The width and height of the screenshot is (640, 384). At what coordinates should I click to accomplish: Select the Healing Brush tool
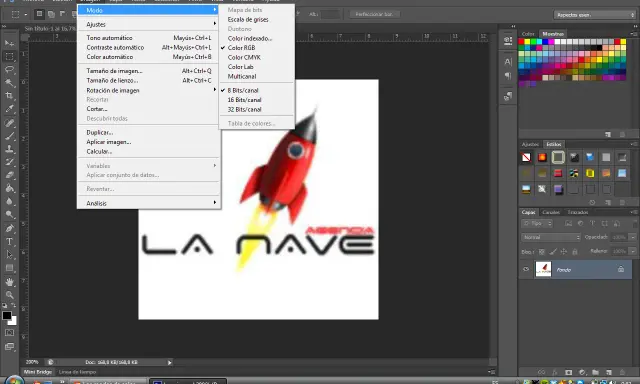[9, 123]
